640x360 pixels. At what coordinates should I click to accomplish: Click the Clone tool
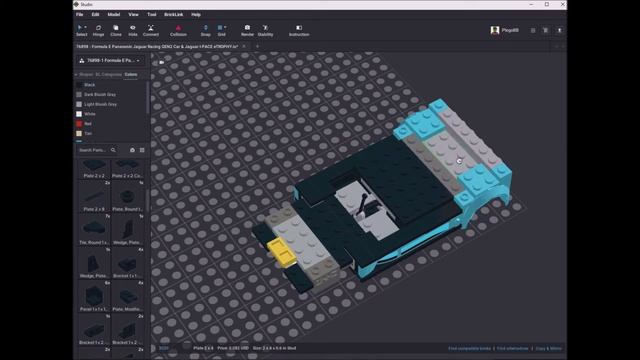click(116, 30)
